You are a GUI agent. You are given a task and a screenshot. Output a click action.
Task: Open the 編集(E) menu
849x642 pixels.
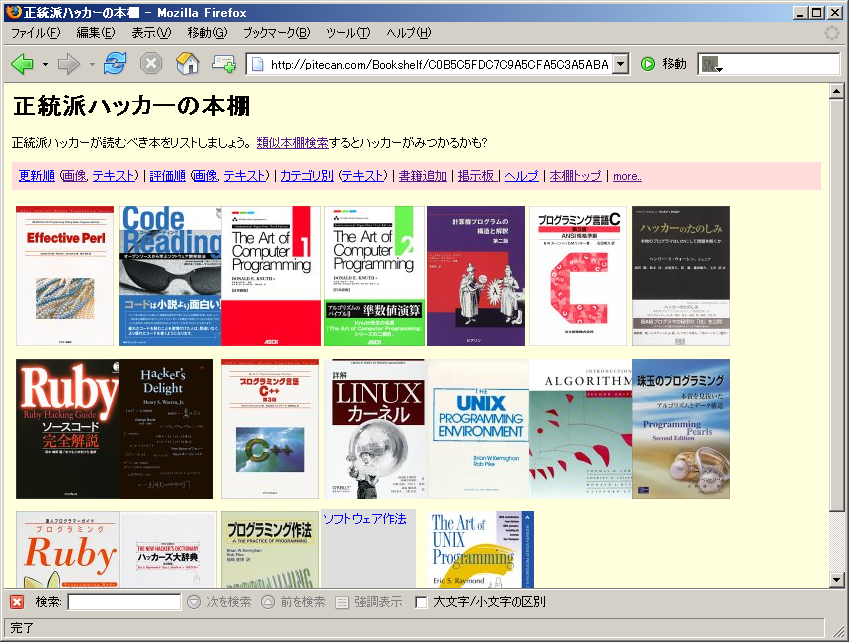click(96, 33)
